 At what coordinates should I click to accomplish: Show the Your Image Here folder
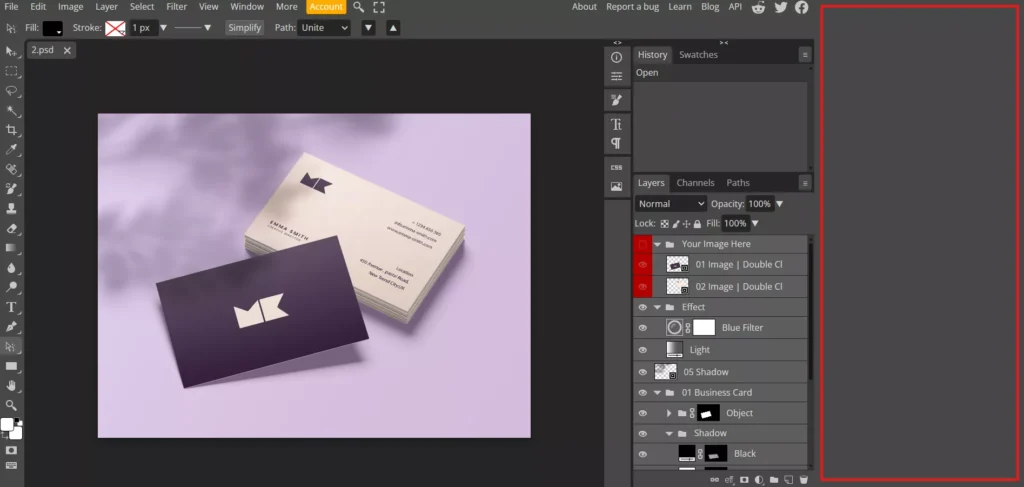(643, 244)
